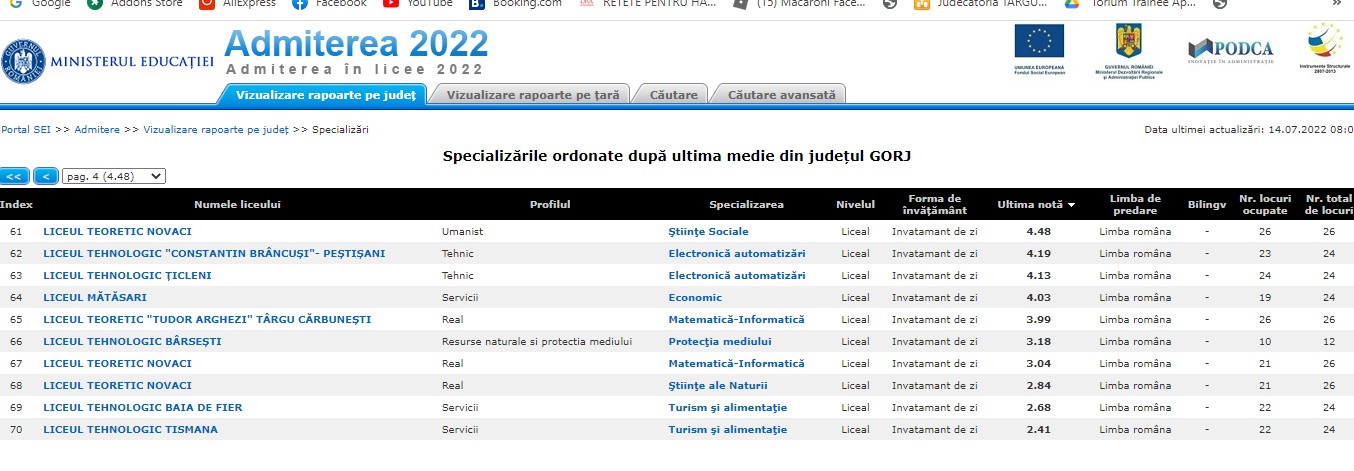Switch to Vizualizare rapoarte pe țară tab

533,95
